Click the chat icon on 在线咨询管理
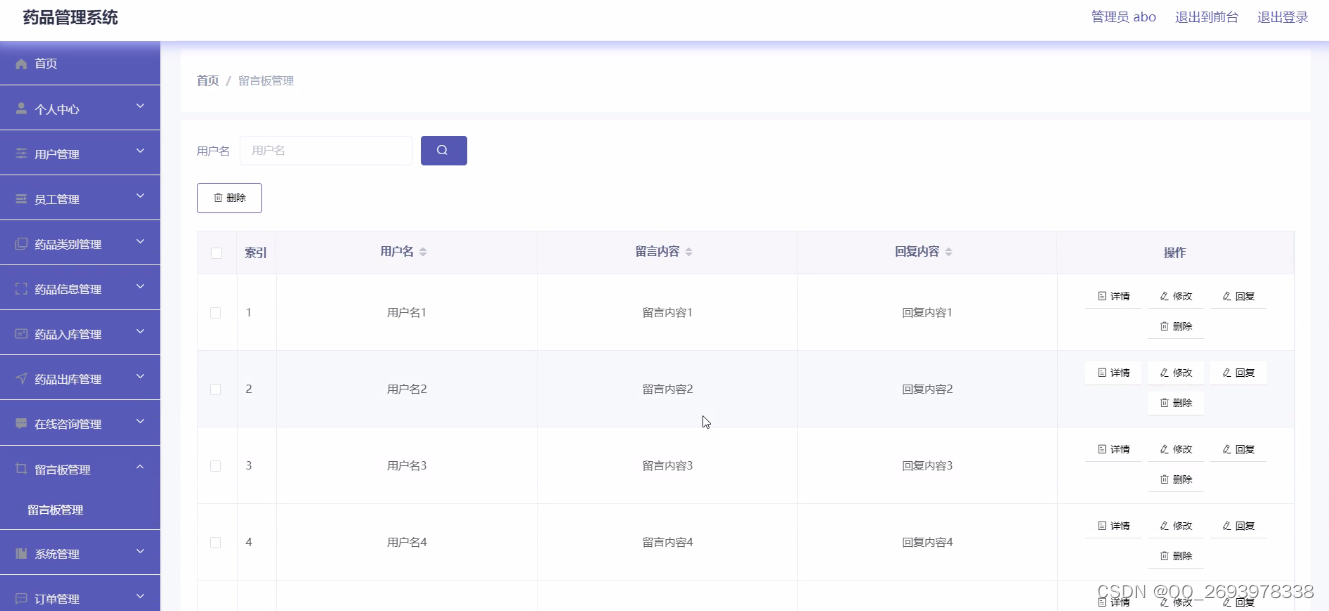Viewport: 1329px width, 611px height. (20, 422)
